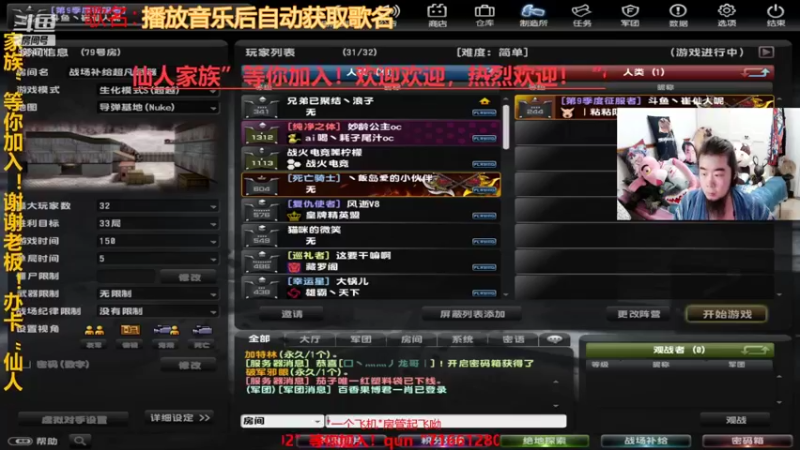This screenshot has height=450, width=800.
Task: Click 修改 button in corpse limit row
Action: coord(189,277)
